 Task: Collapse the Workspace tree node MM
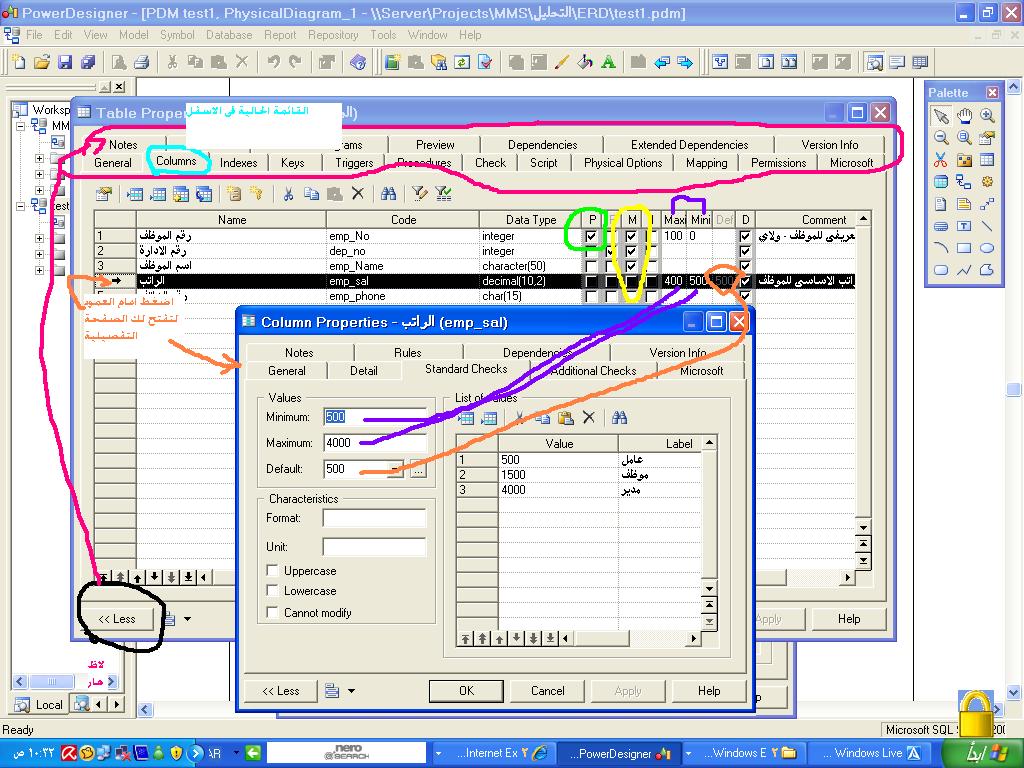click(21, 127)
